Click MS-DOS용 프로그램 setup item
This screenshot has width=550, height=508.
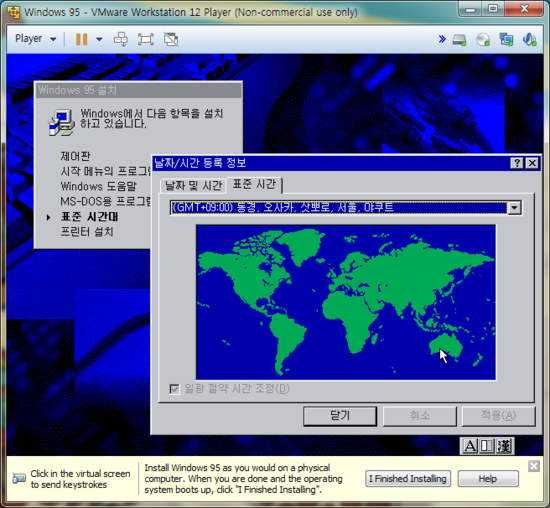[106, 202]
